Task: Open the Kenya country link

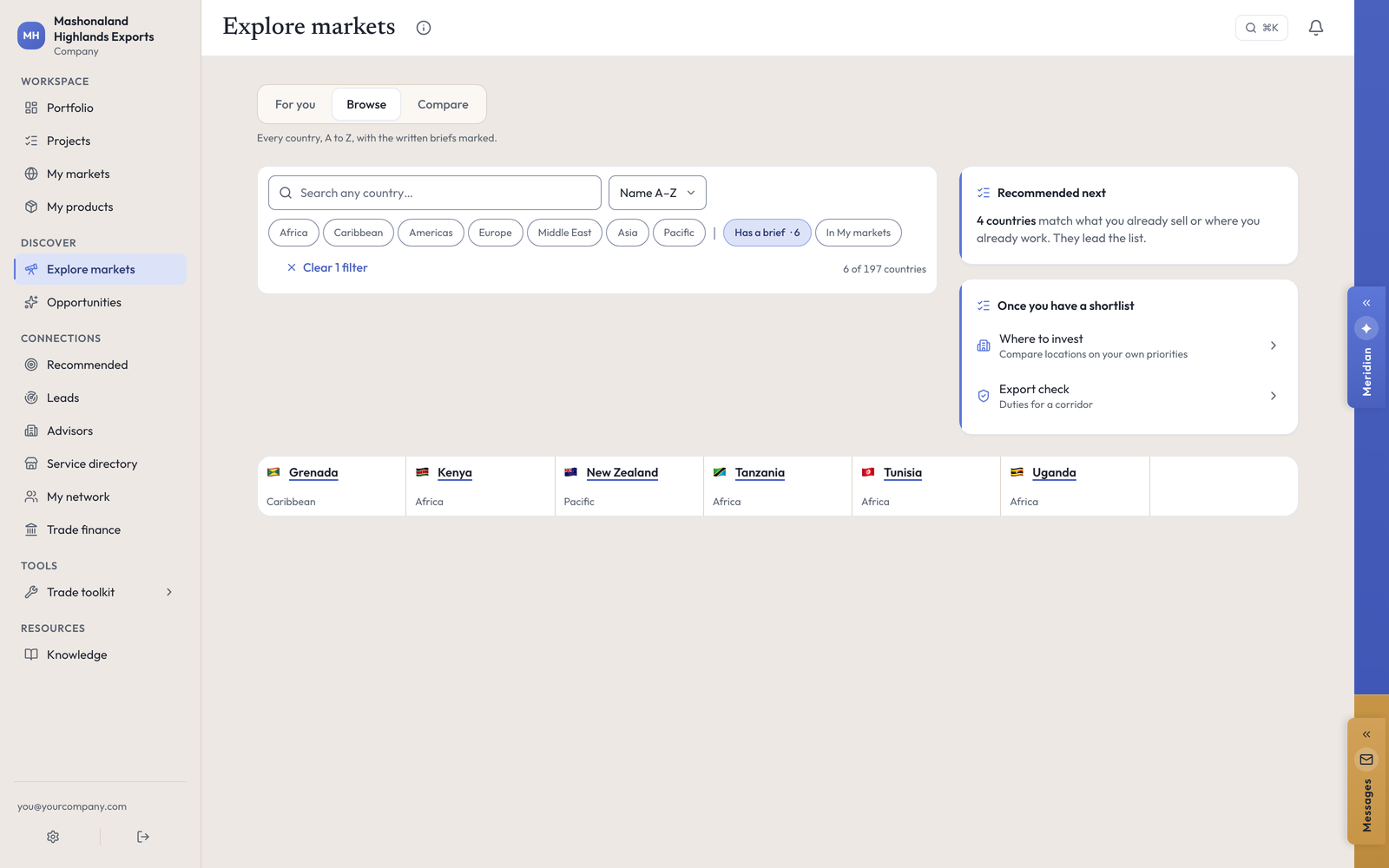Action: (x=455, y=472)
